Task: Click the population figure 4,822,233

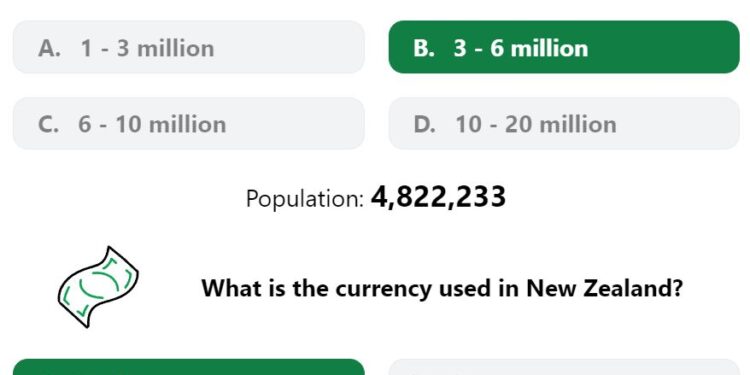Action: [438, 197]
